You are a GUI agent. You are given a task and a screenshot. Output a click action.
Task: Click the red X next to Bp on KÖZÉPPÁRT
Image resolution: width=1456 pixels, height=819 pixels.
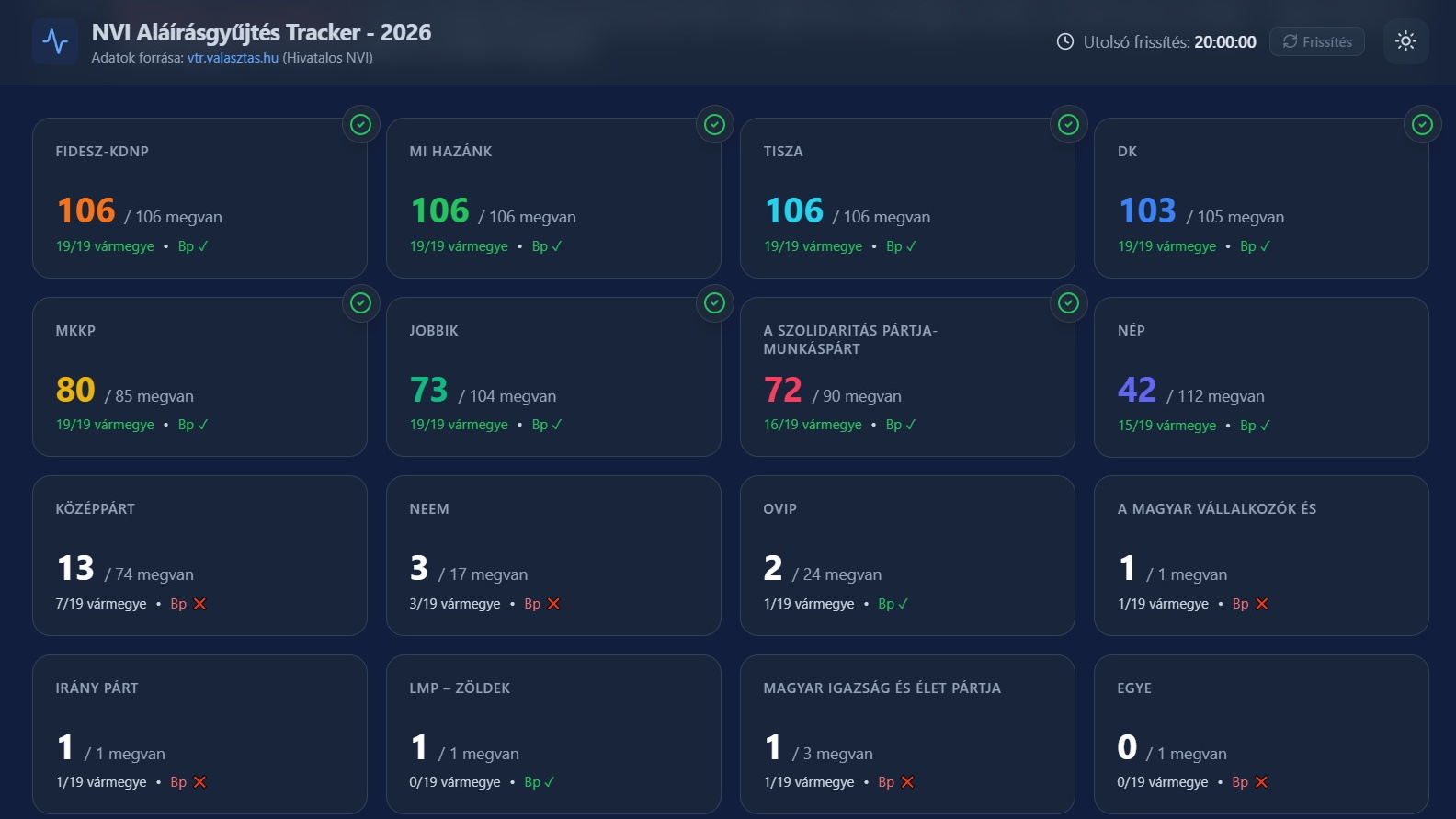coord(199,604)
